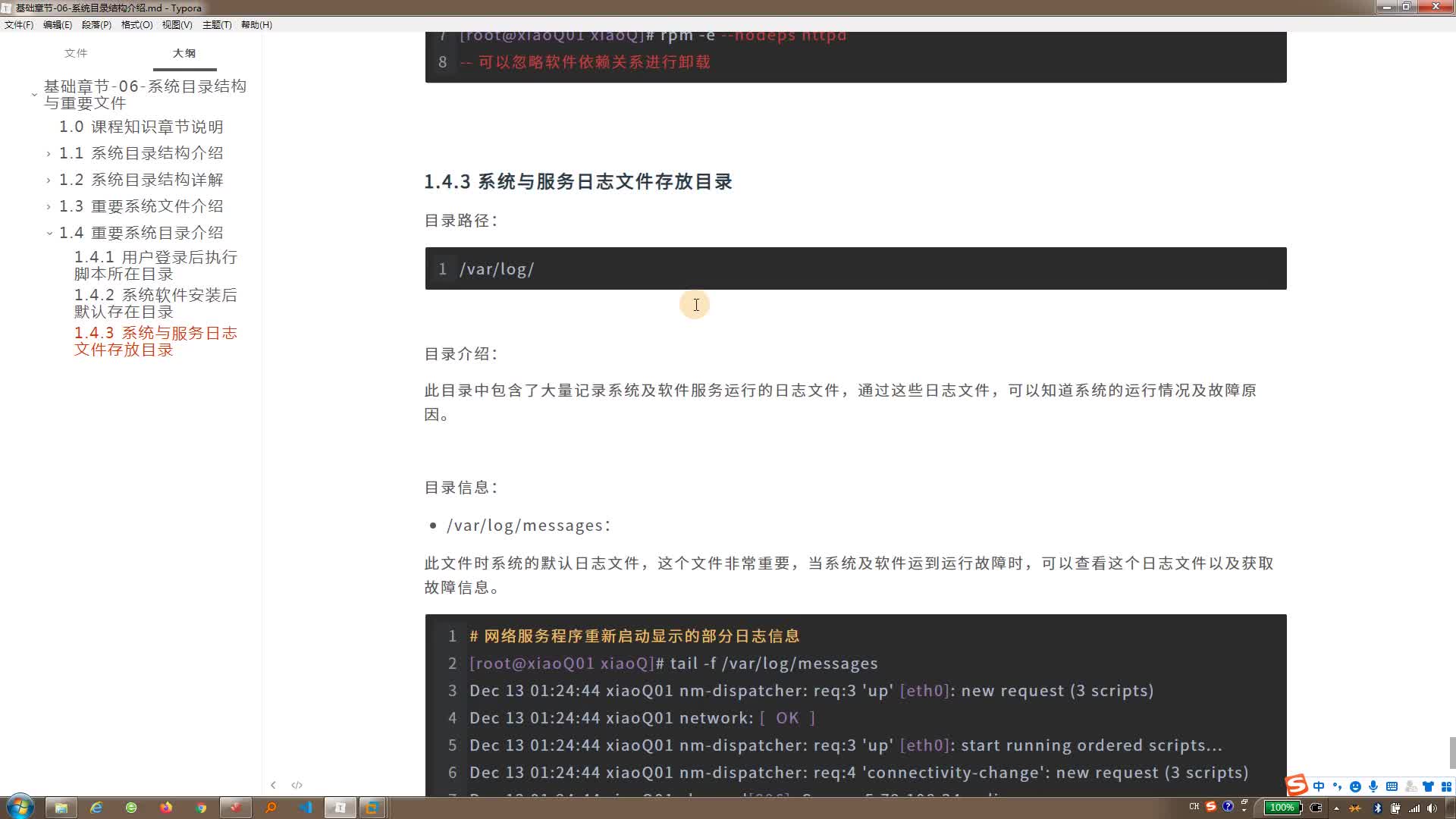This screenshot has height=819, width=1456.
Task: Open the 段落(P) menu
Action: (x=96, y=25)
